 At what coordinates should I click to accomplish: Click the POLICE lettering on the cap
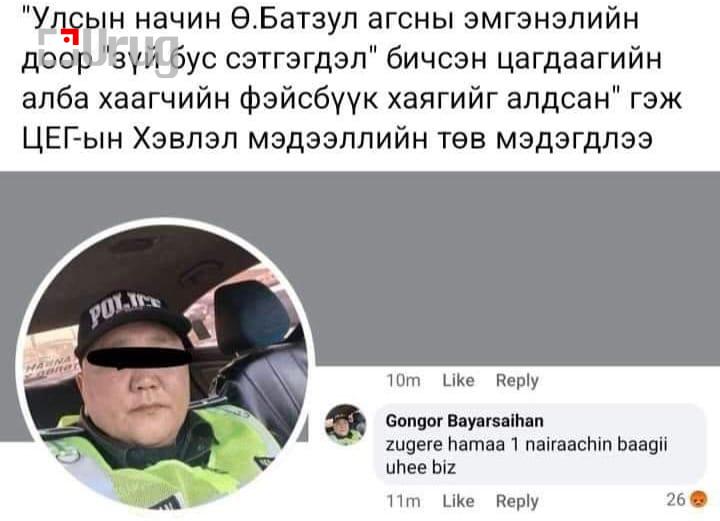pos(124,308)
